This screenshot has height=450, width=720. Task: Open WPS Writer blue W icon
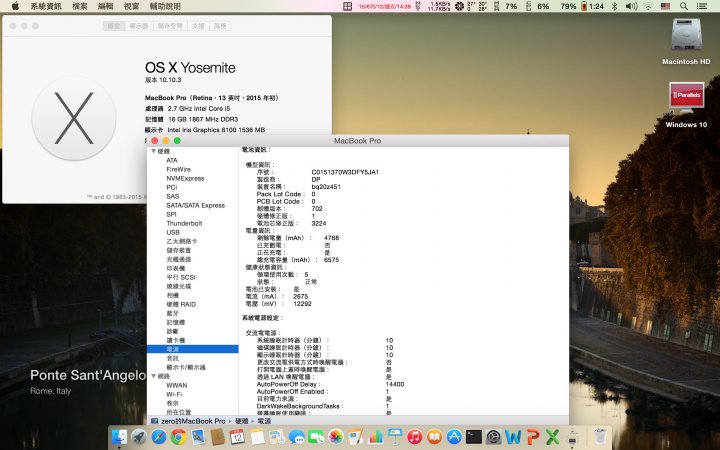(513, 436)
